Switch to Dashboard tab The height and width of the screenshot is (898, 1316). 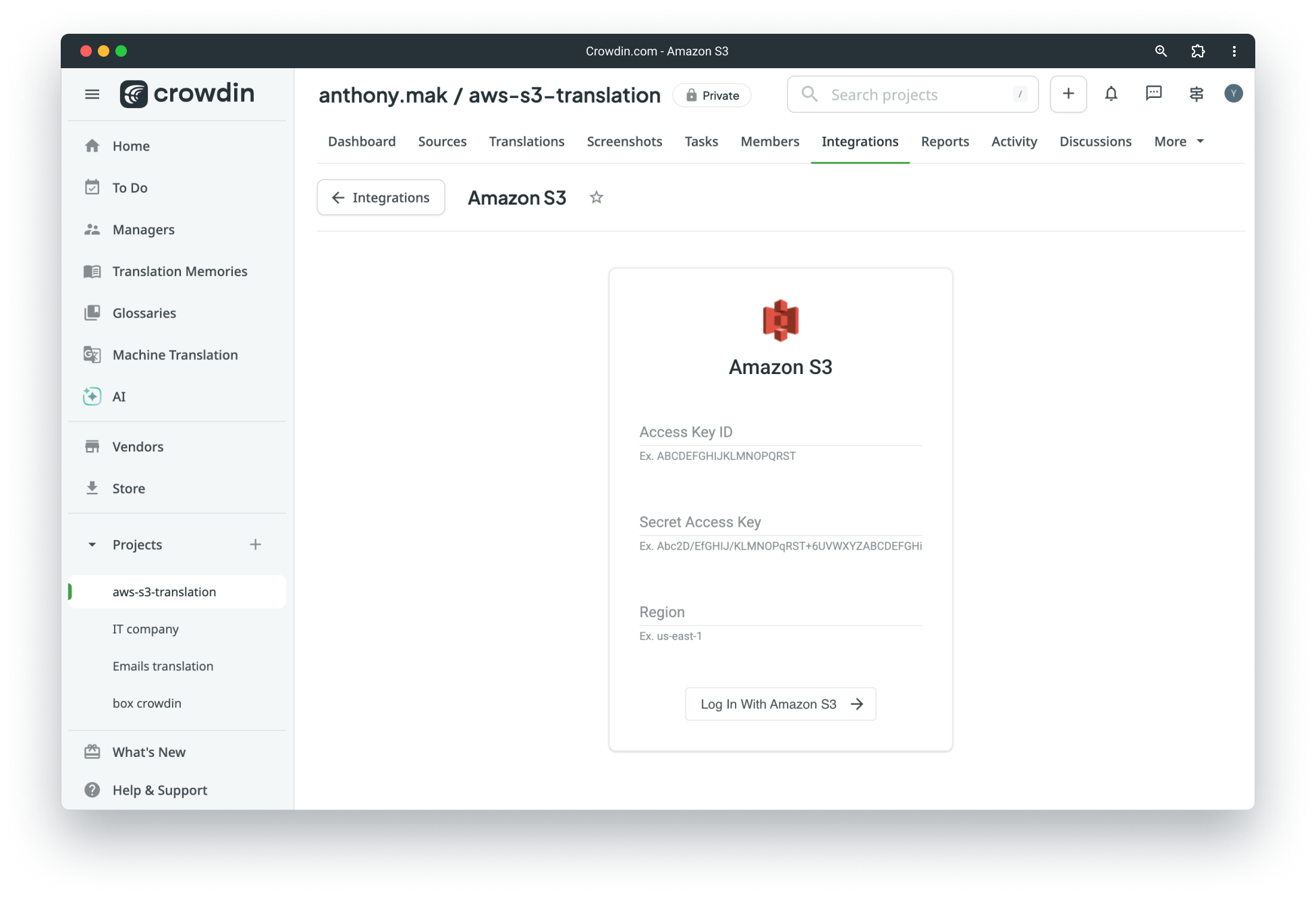[x=362, y=142]
